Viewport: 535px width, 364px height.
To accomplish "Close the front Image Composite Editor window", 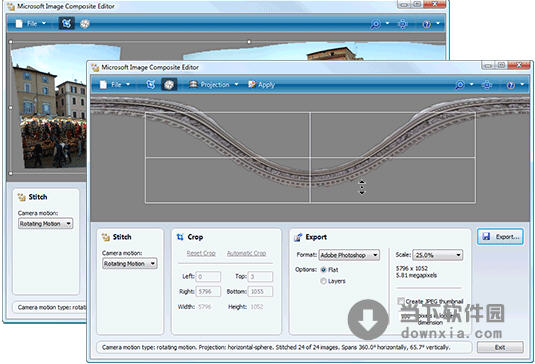I will click(520, 65).
